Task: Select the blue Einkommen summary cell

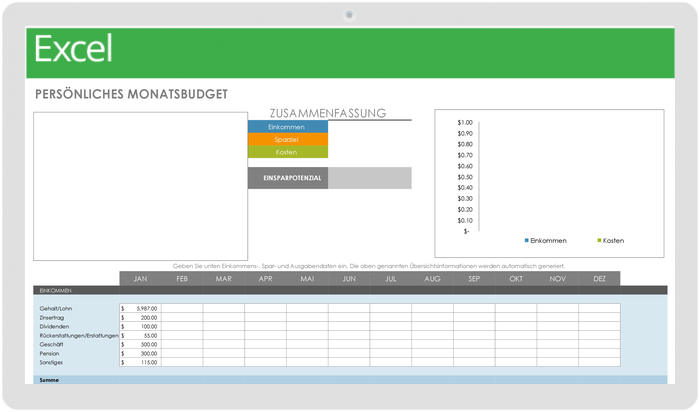Action: [x=288, y=127]
